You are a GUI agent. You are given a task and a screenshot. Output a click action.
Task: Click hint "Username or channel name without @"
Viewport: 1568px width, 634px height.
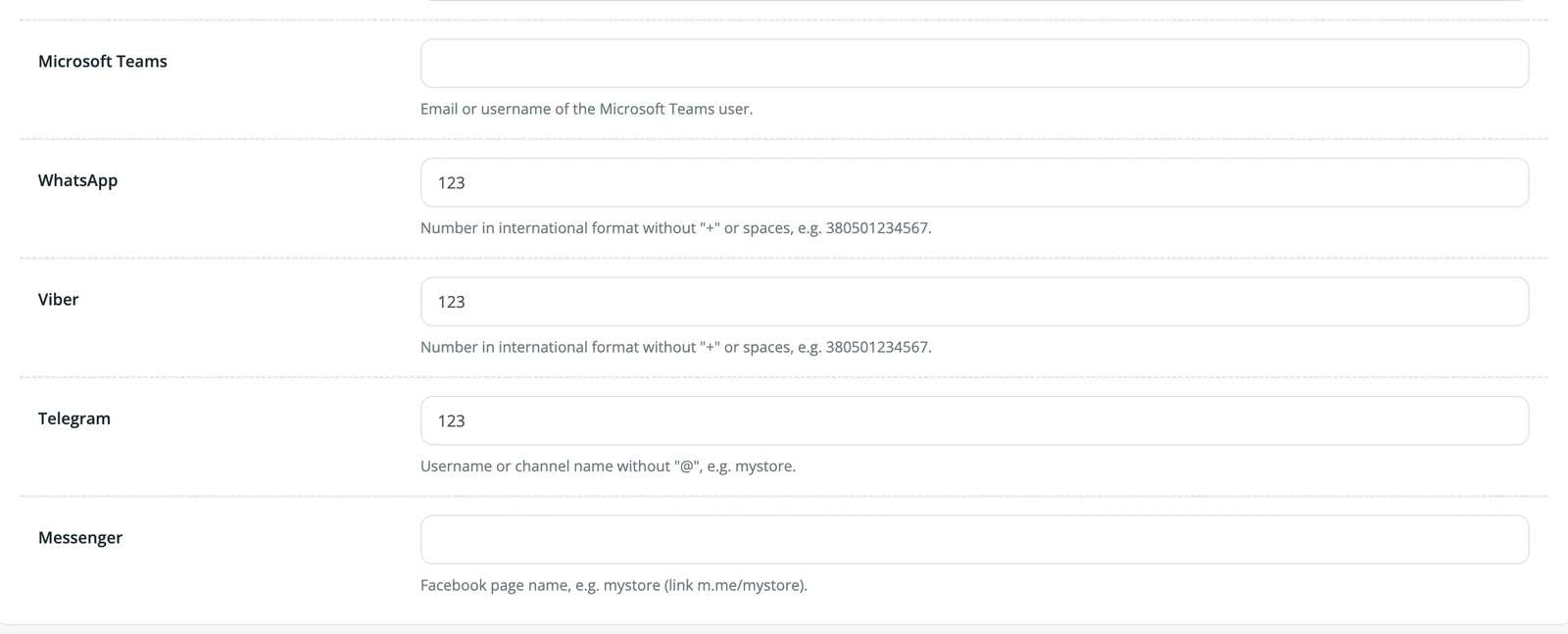tap(608, 466)
